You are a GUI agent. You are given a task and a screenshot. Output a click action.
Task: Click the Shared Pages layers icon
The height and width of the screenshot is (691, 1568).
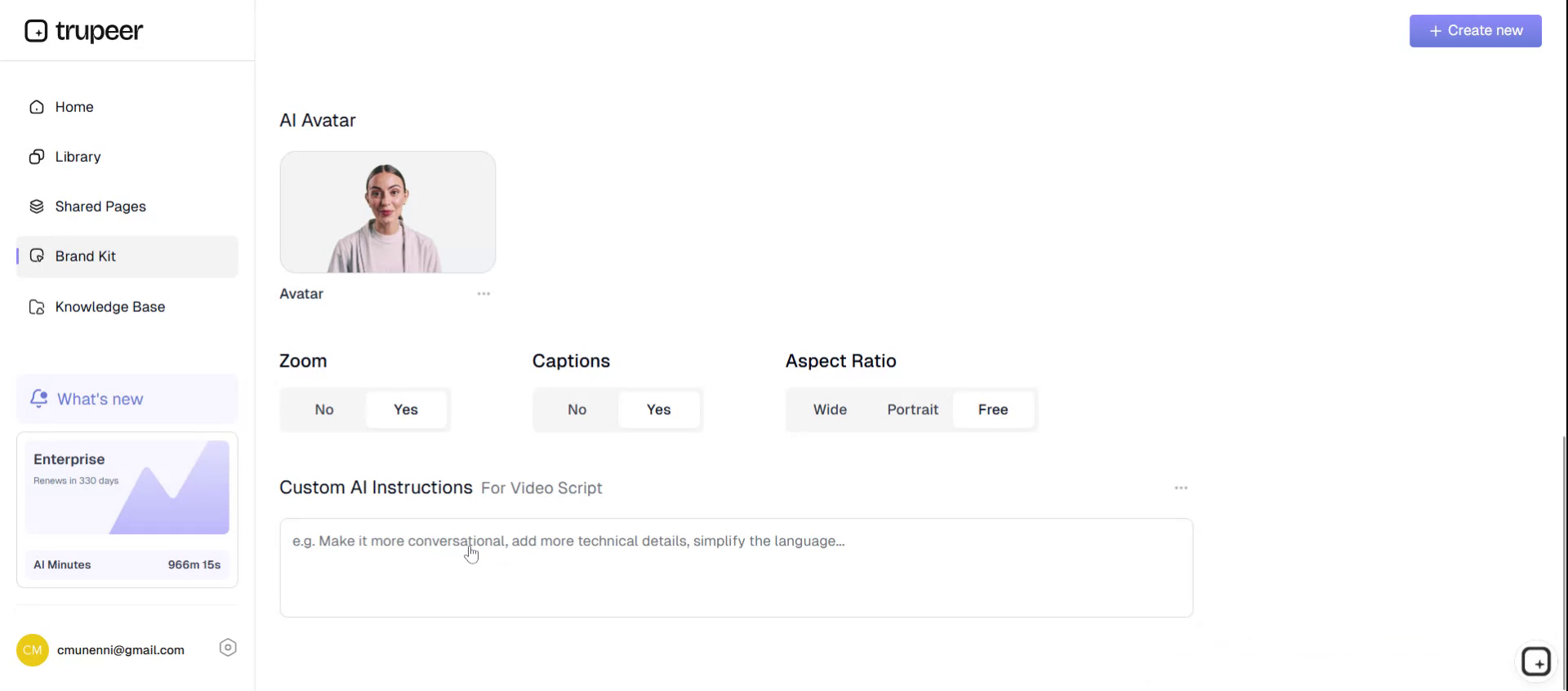coord(37,207)
